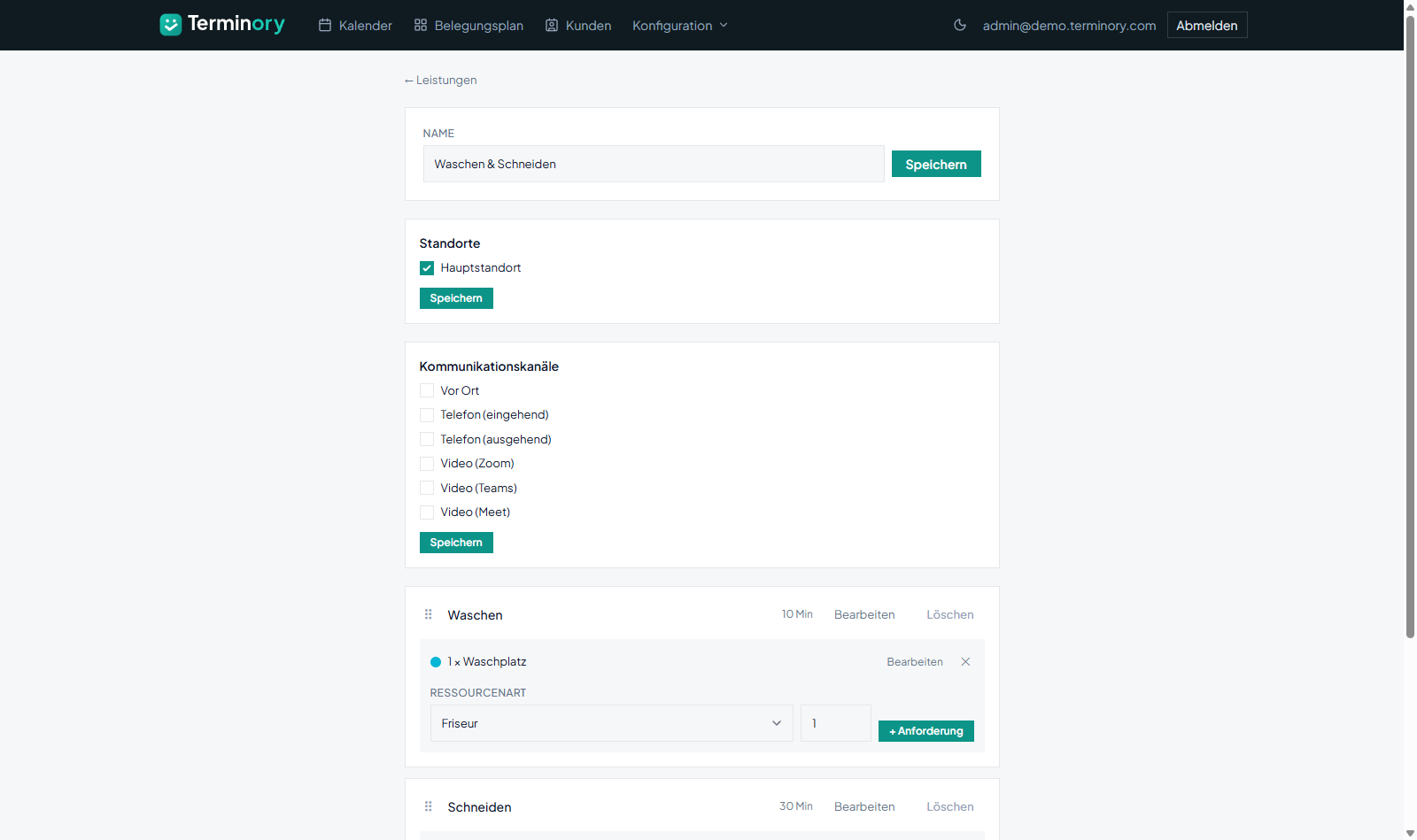This screenshot has height=840, width=1417.
Task: Click the calendar icon next to Kalender
Action: click(x=325, y=26)
